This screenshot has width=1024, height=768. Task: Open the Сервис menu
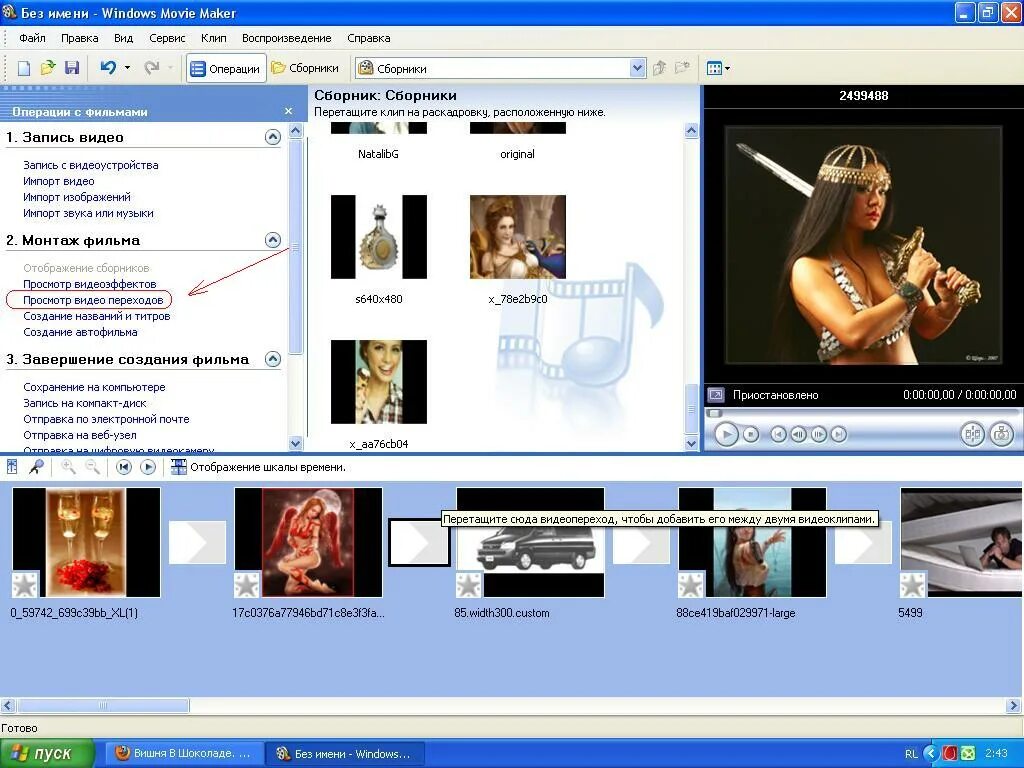167,38
